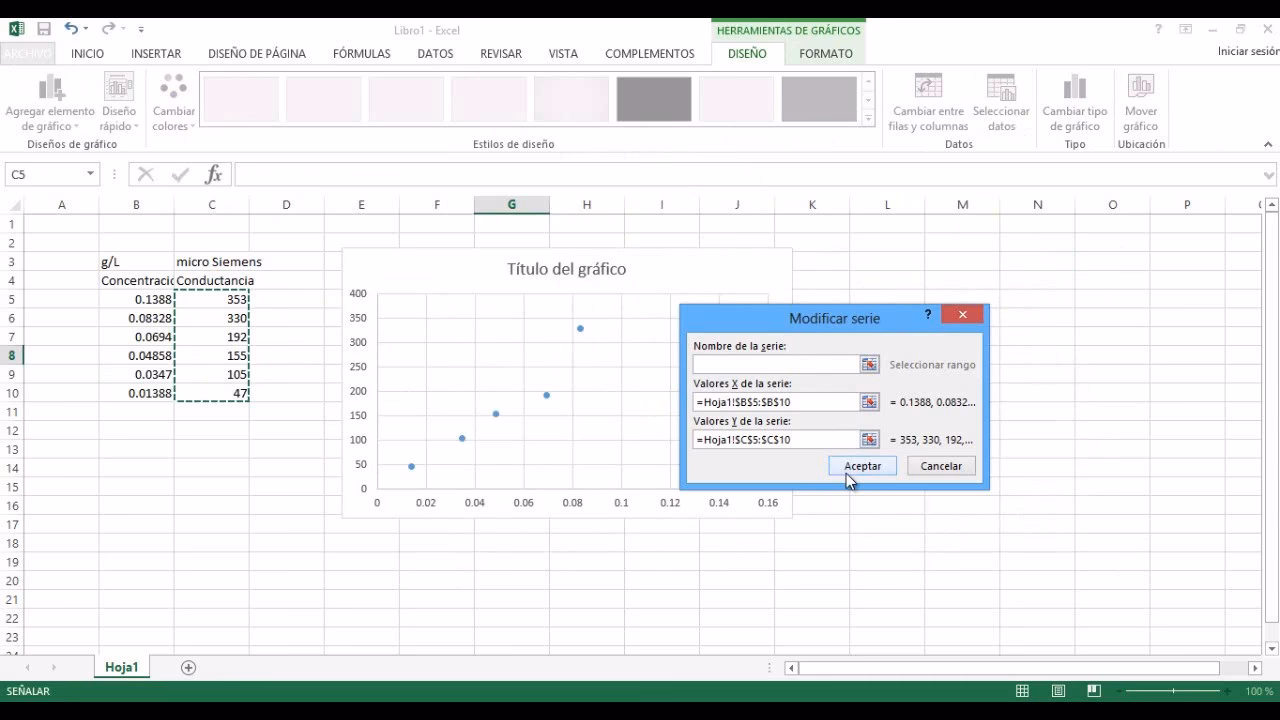Click Cambiar tipo de gráfico
The image size is (1280, 720).
1075,103
